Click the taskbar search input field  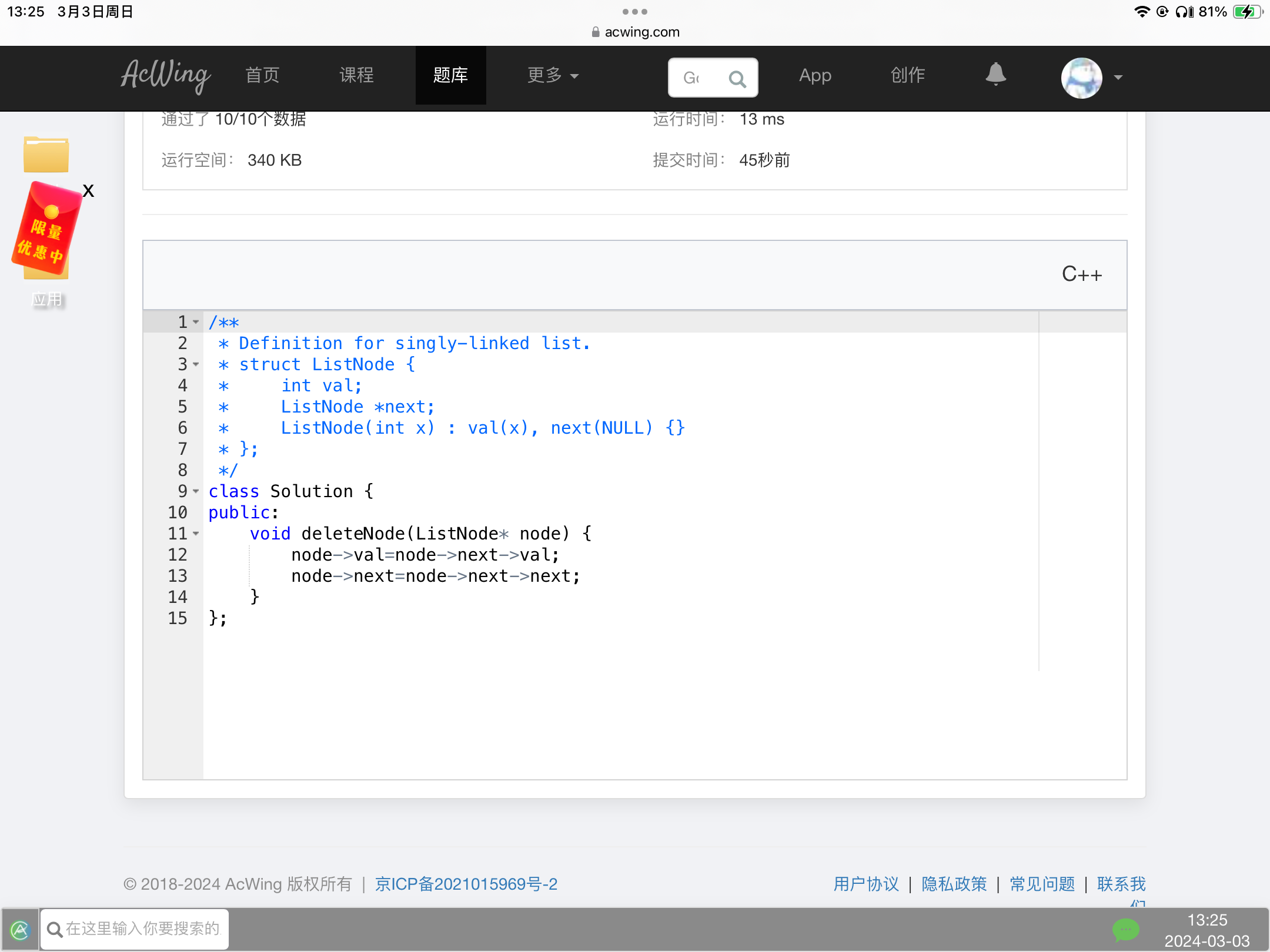pos(141,929)
